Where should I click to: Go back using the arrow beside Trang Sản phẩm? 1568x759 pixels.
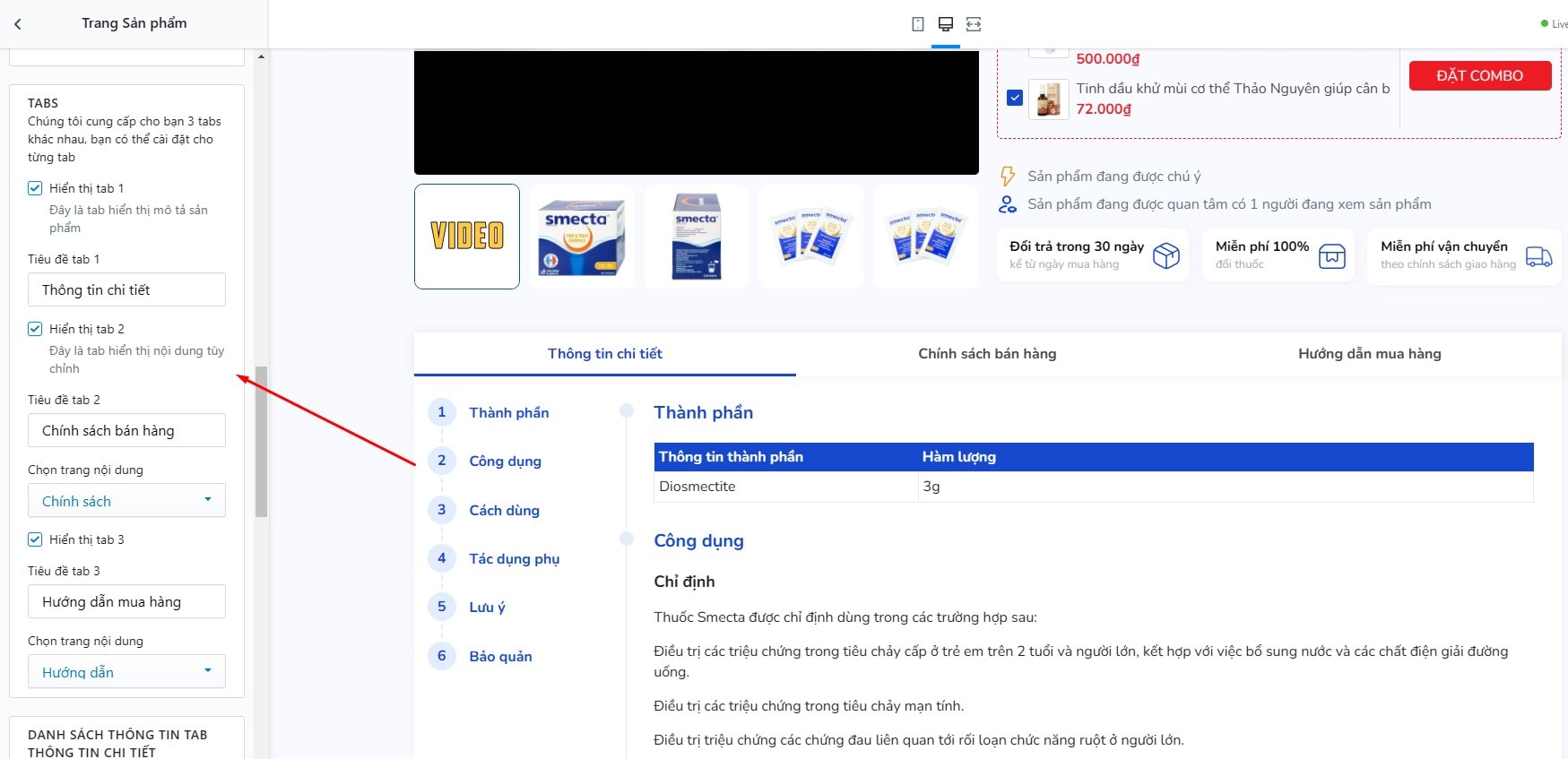[18, 24]
